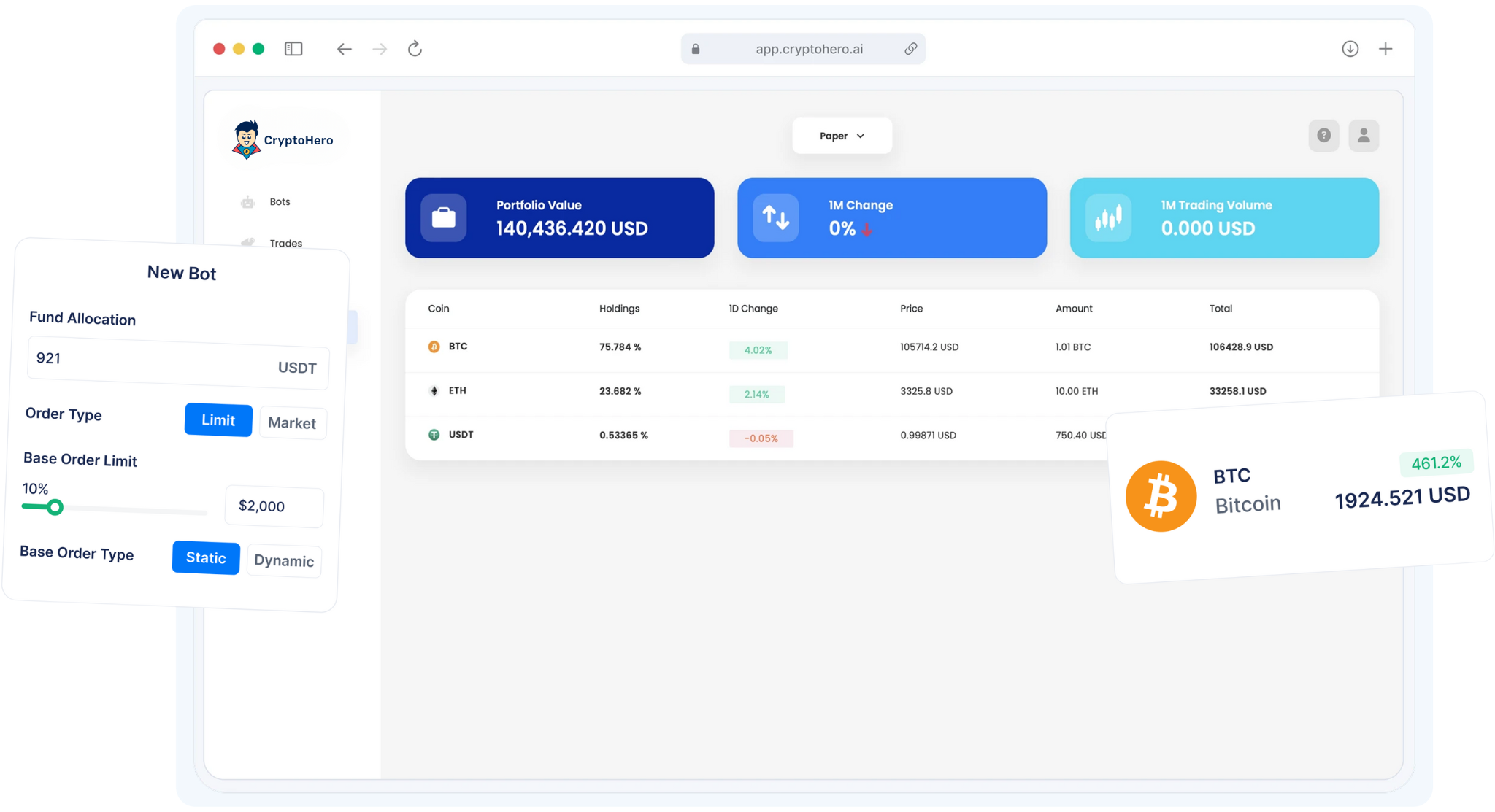Click the Fund Allocation input showing 921
The height and width of the screenshot is (812, 1495).
click(x=177, y=357)
